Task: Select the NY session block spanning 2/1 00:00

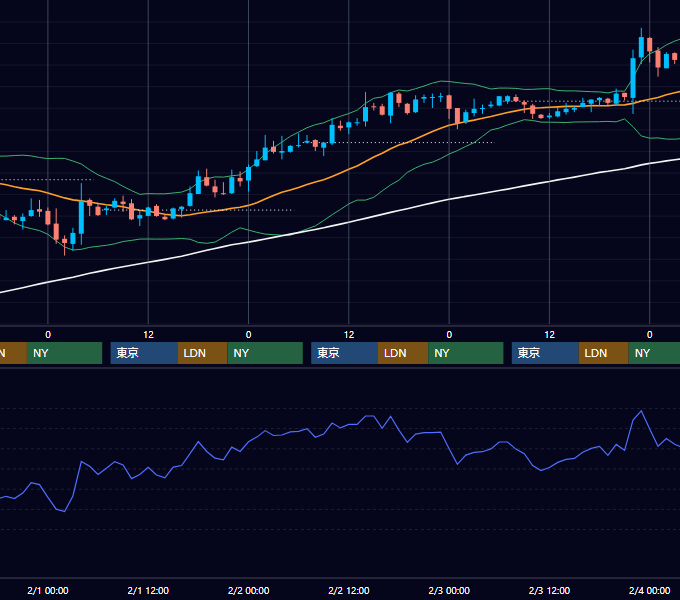Action: (x=64, y=353)
